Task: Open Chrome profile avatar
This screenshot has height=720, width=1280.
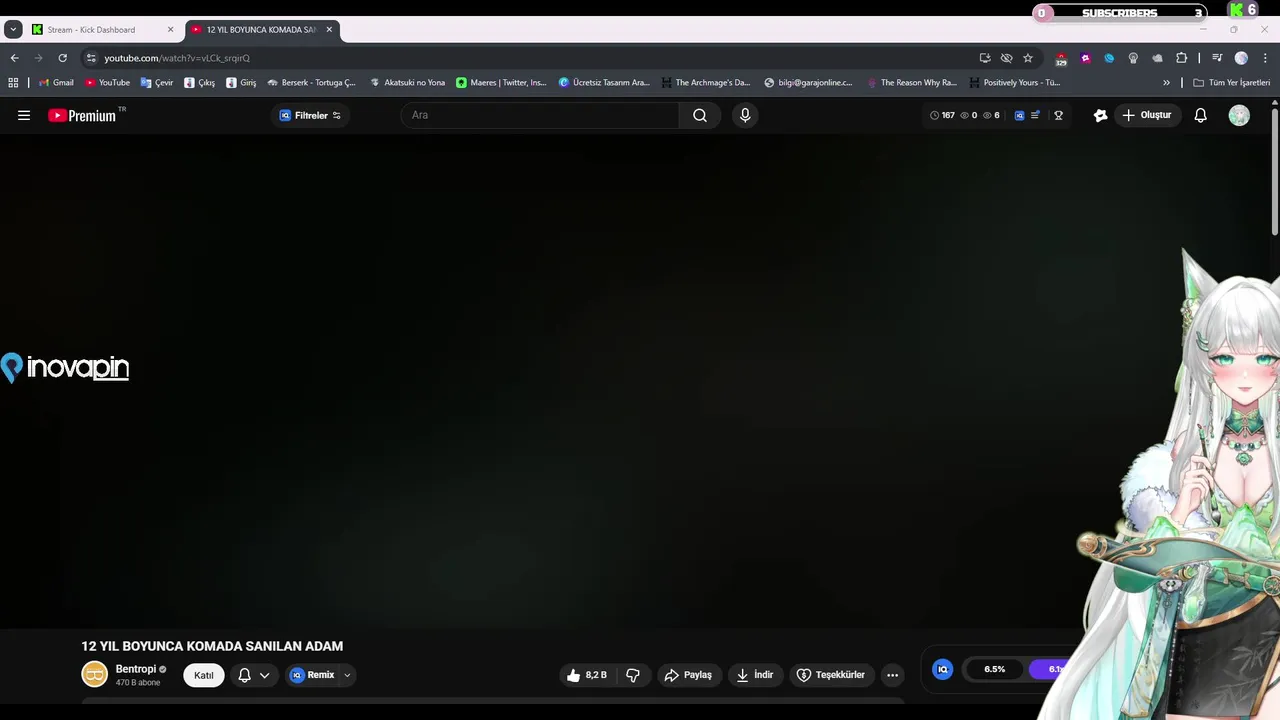Action: 1241,58
